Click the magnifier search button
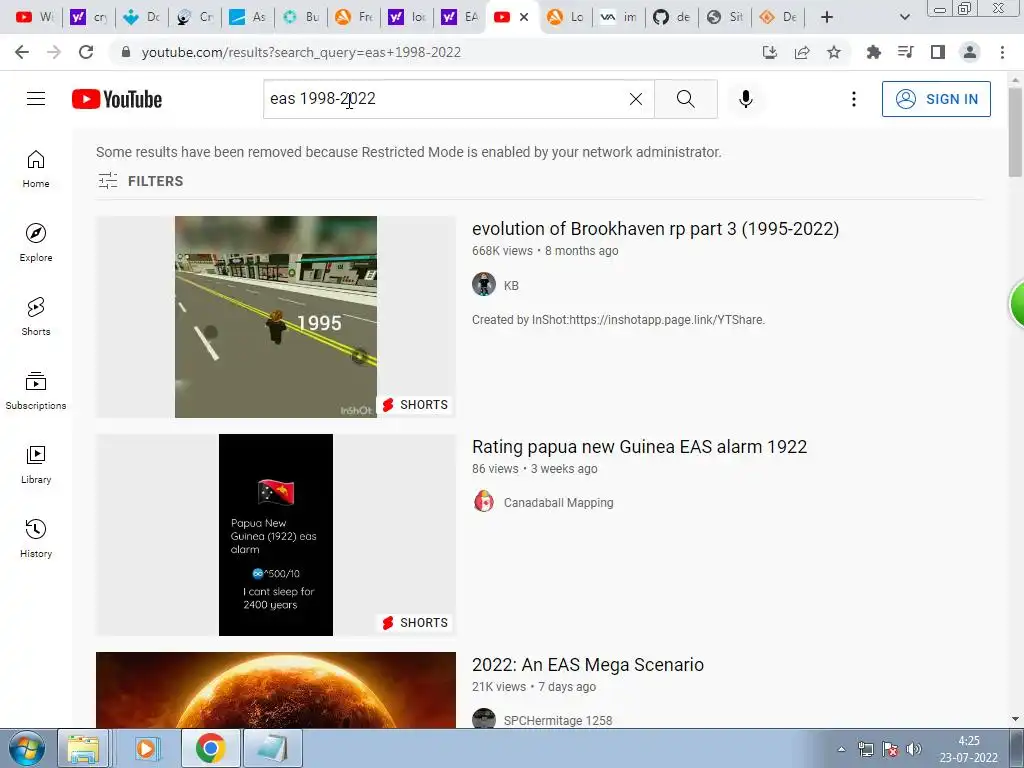The width and height of the screenshot is (1024, 768). coord(686,99)
